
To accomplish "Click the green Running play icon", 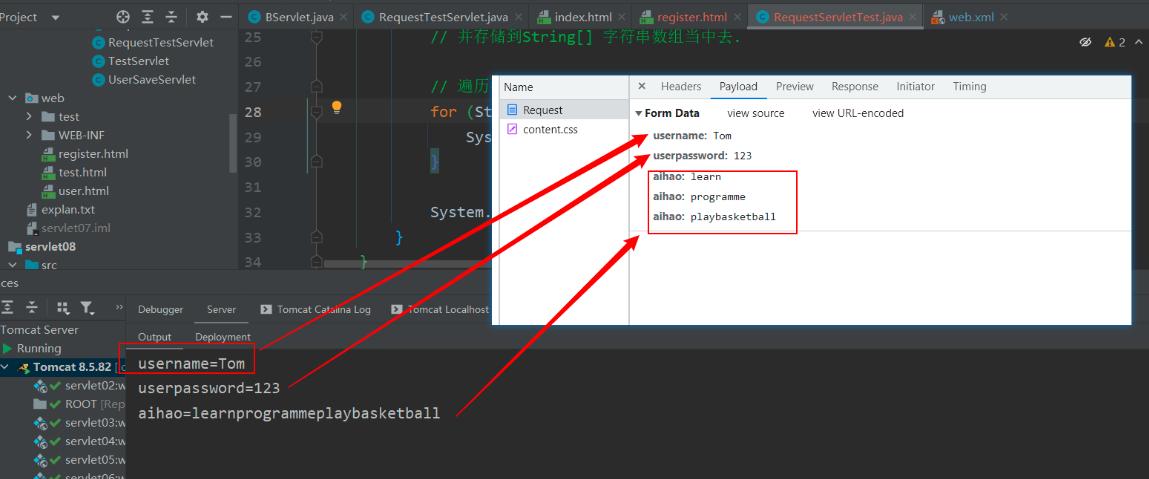I will pyautogui.click(x=7, y=349).
